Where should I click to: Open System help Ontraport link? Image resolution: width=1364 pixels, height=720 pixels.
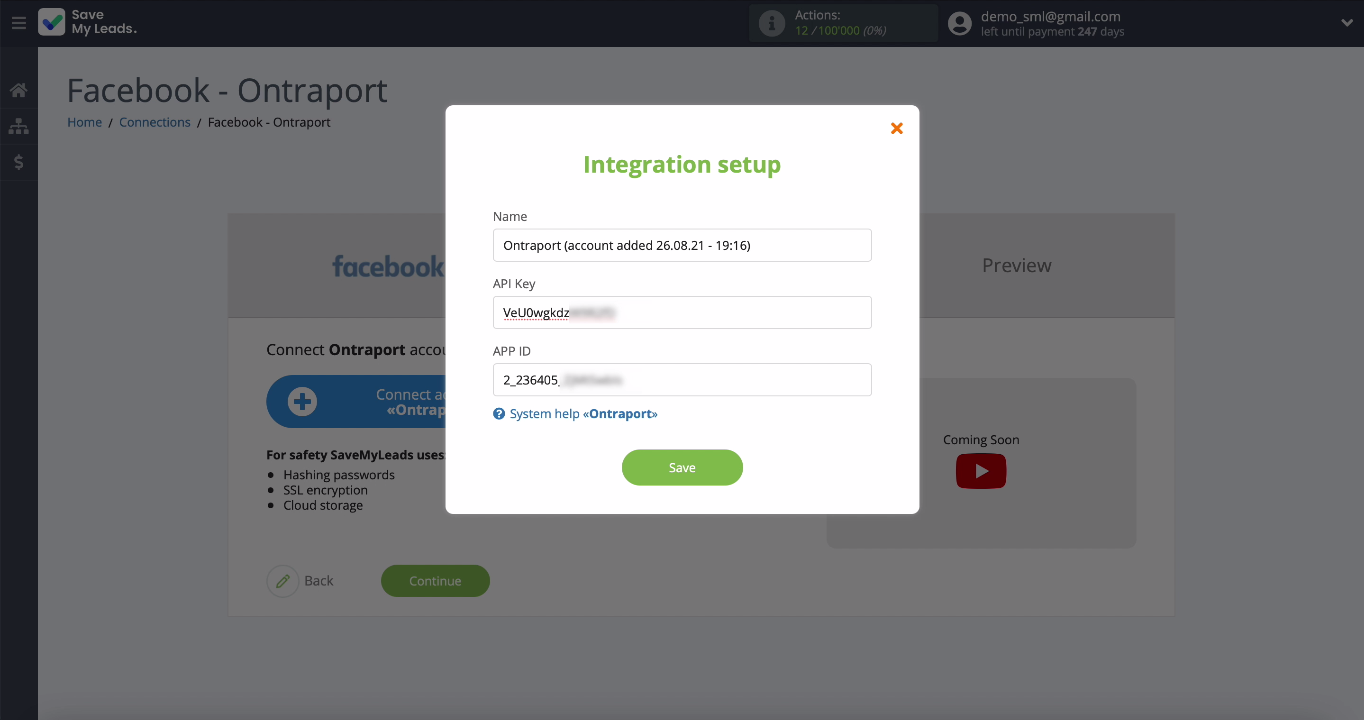583,414
